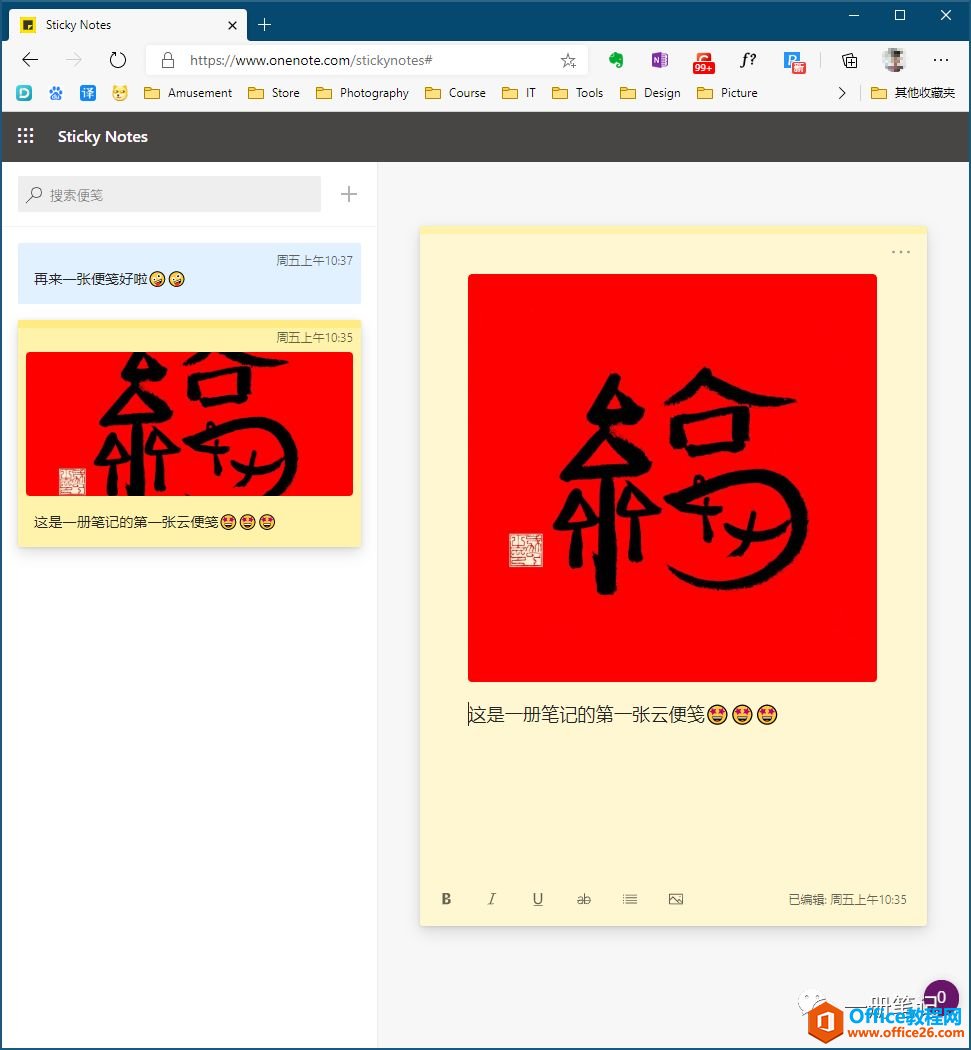
Task: Click the 搜索便笺 search field
Action: click(169, 195)
